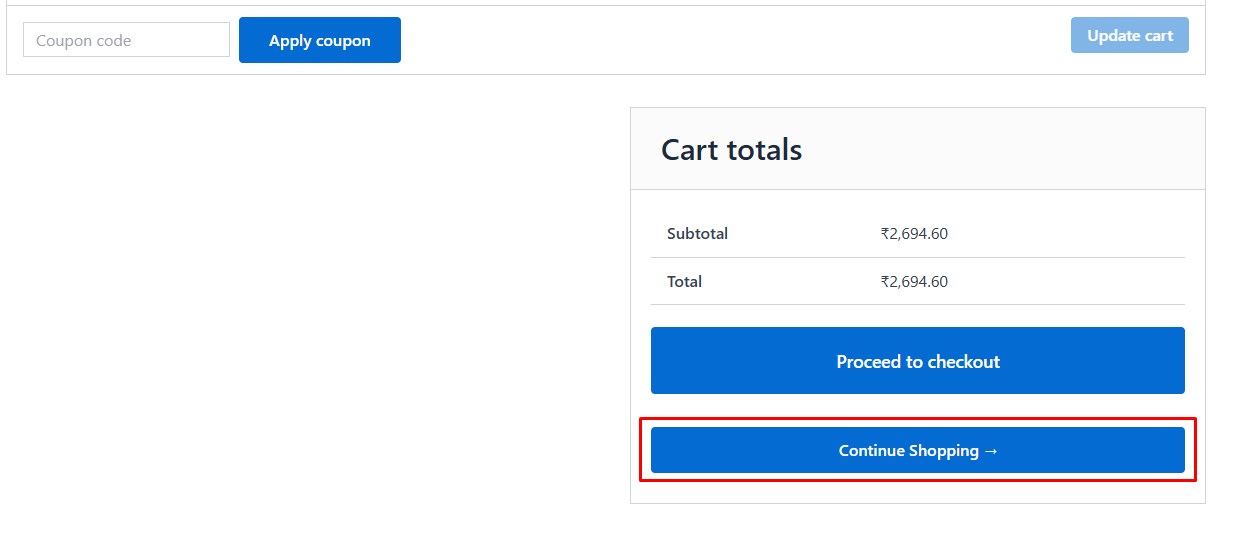Click the "Coupon code" placeholder text
Screen dimensions: 1246x558
tap(84, 41)
